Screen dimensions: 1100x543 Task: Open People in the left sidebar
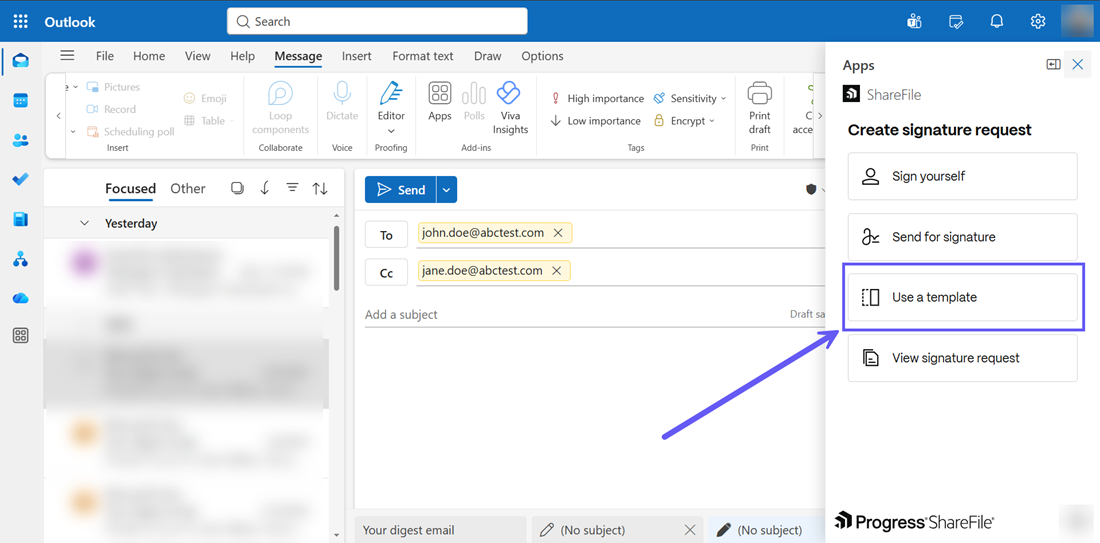[20, 140]
